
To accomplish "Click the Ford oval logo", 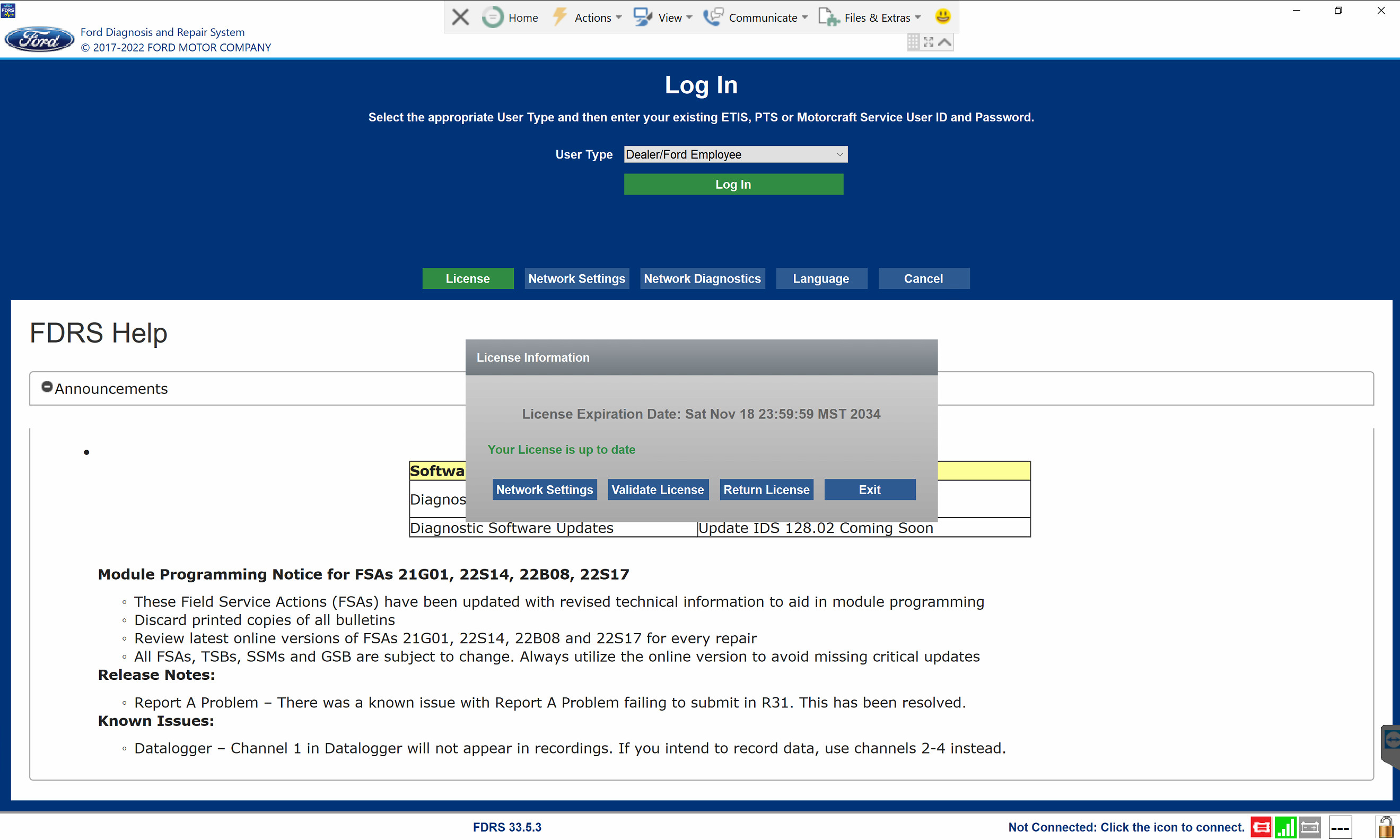I will pos(39,40).
